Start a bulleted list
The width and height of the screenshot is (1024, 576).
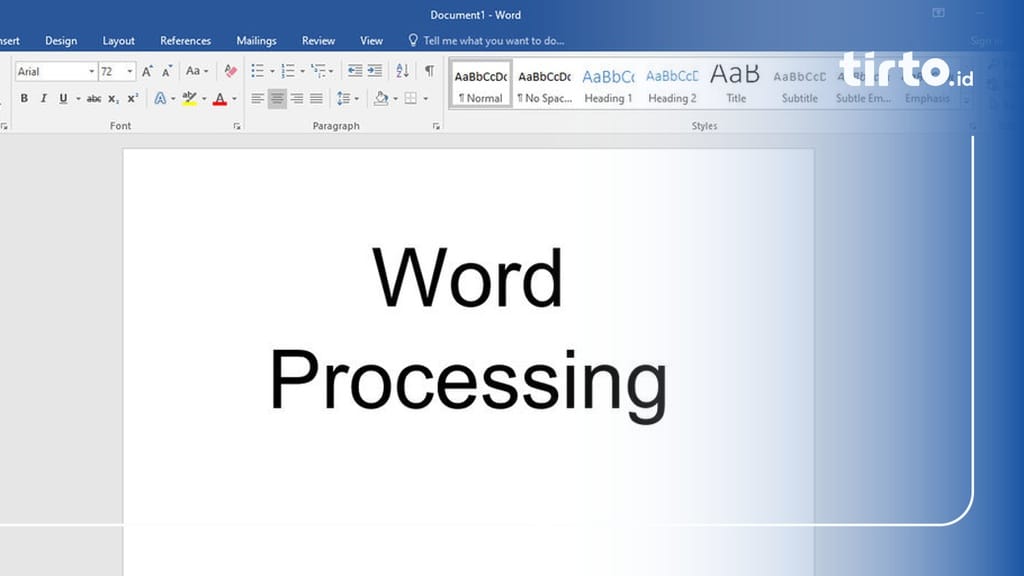257,71
